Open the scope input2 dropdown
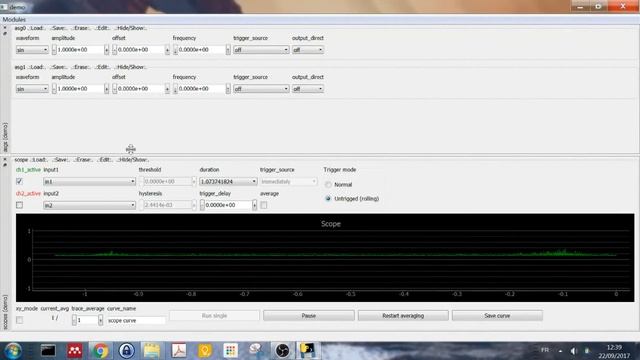This screenshot has width=640, height=360. [89, 205]
